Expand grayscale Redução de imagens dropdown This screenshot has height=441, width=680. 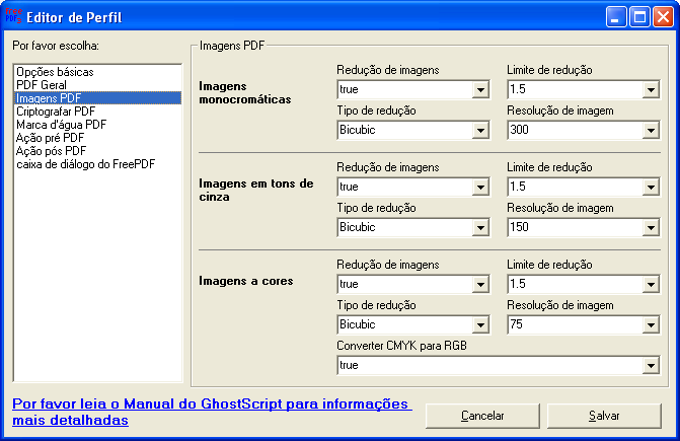pyautogui.click(x=481, y=187)
